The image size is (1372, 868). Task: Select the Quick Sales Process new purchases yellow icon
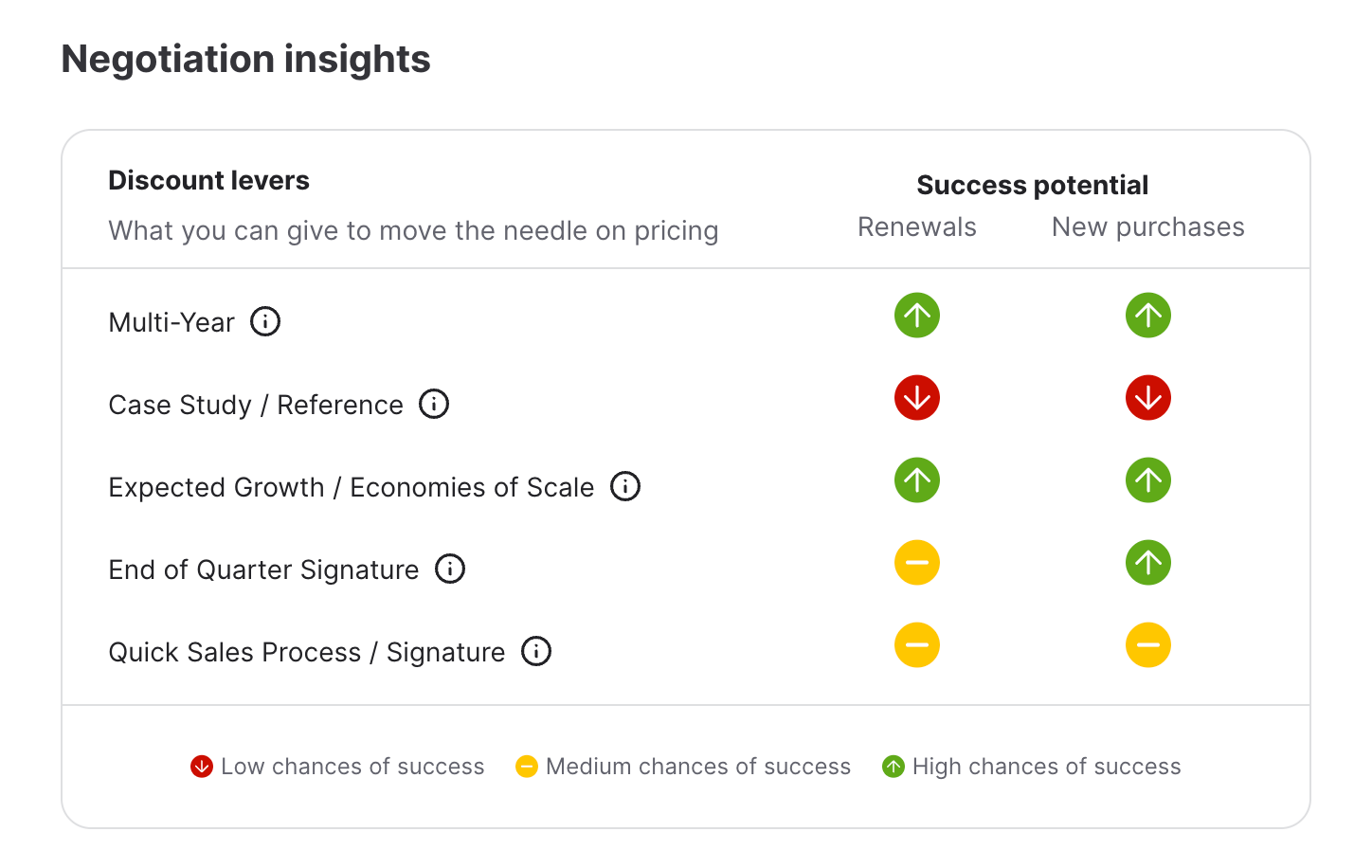tap(1148, 644)
